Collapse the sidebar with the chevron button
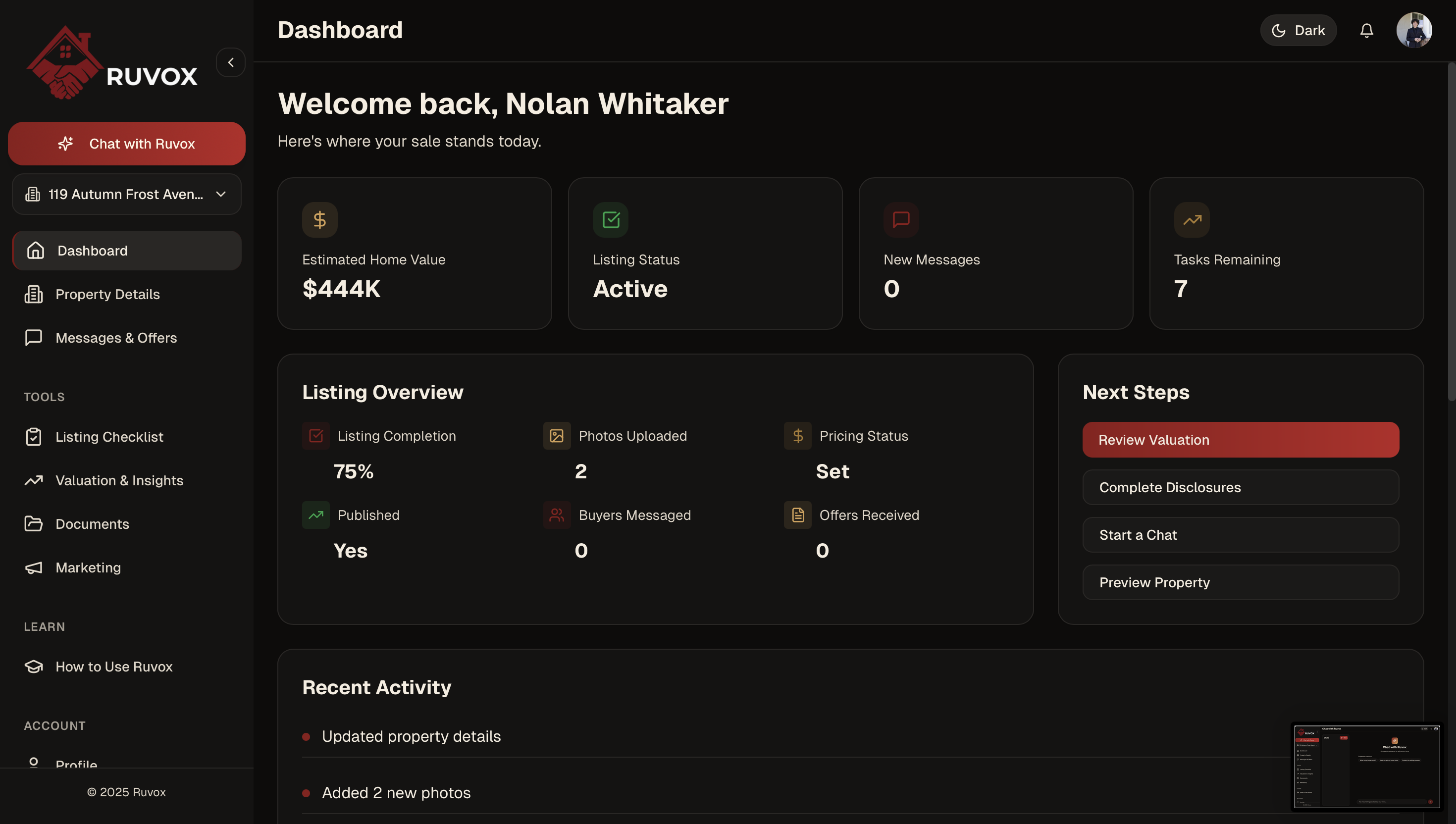The image size is (1456, 824). tap(230, 62)
